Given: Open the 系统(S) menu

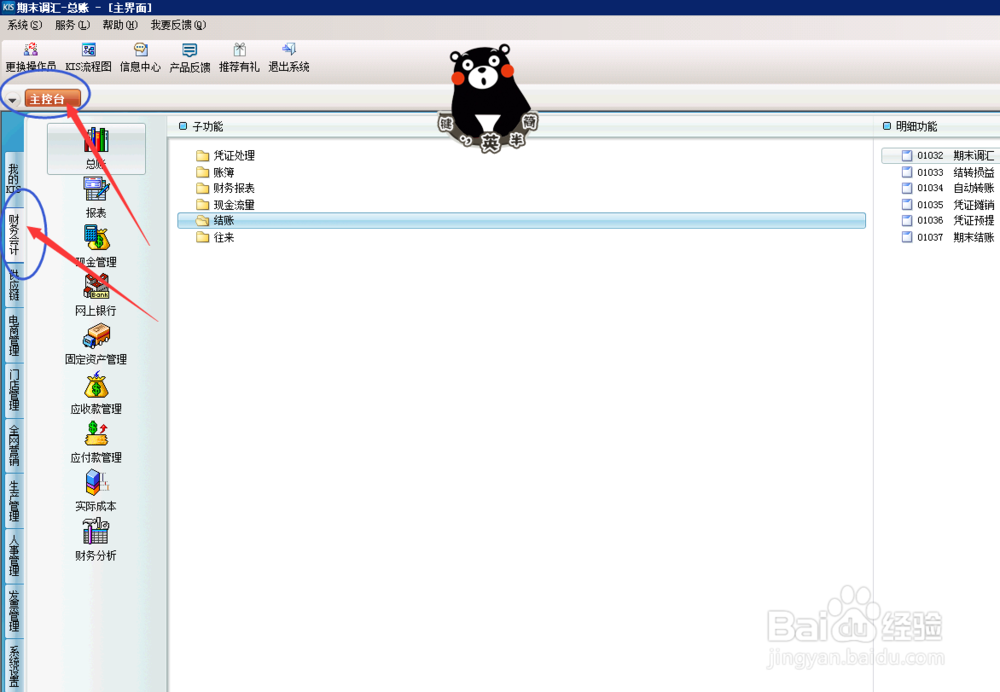Looking at the screenshot, I should pos(24,25).
